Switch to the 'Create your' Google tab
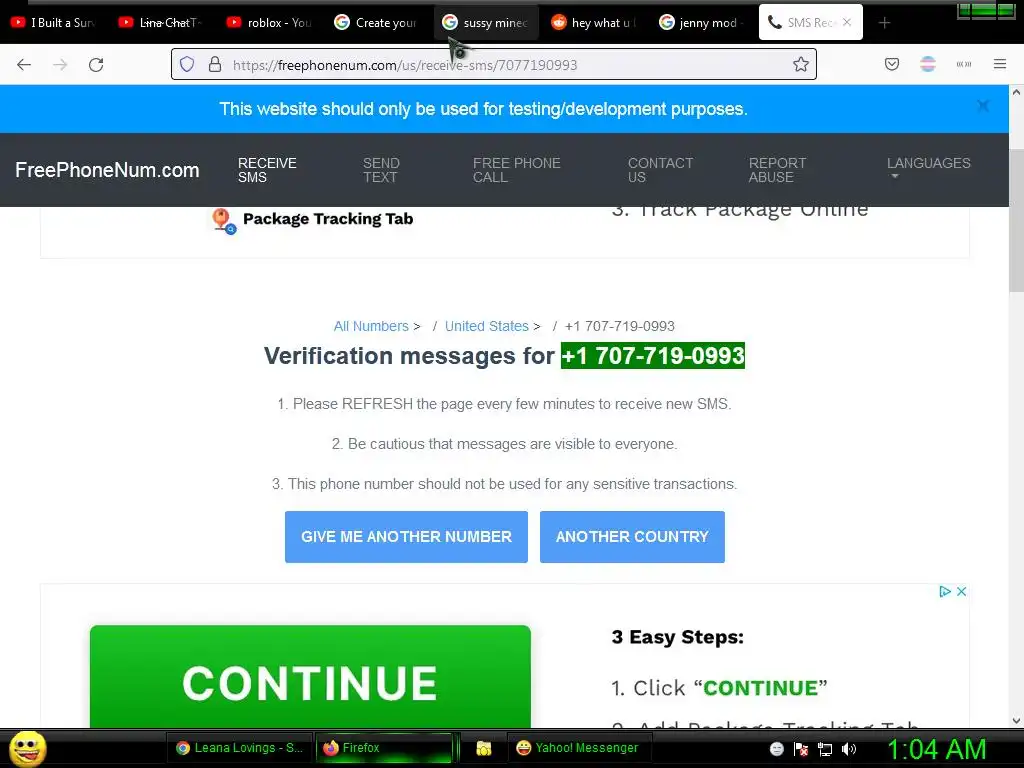This screenshot has width=1024, height=768. tap(378, 23)
